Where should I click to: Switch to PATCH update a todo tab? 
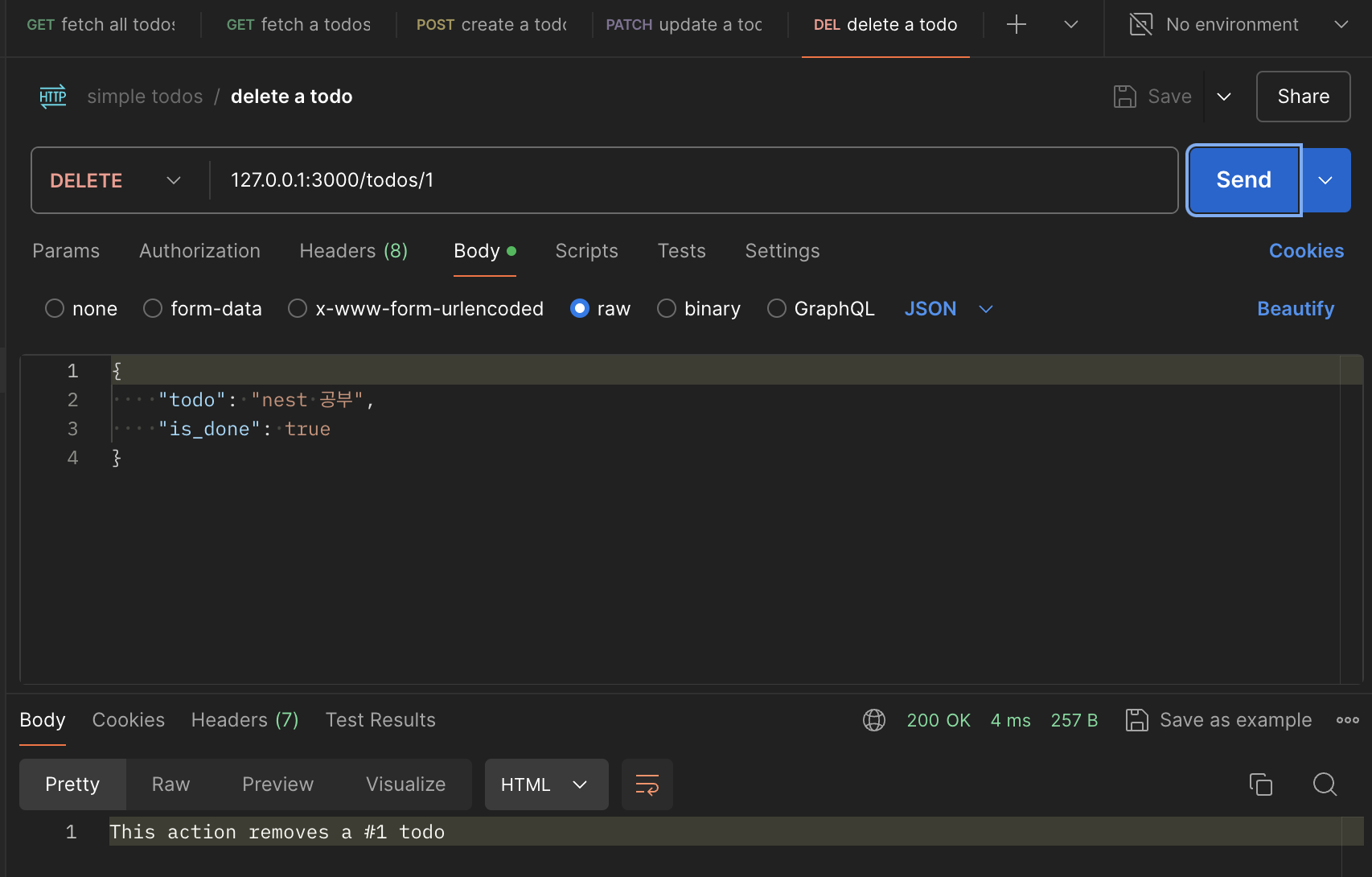click(684, 24)
